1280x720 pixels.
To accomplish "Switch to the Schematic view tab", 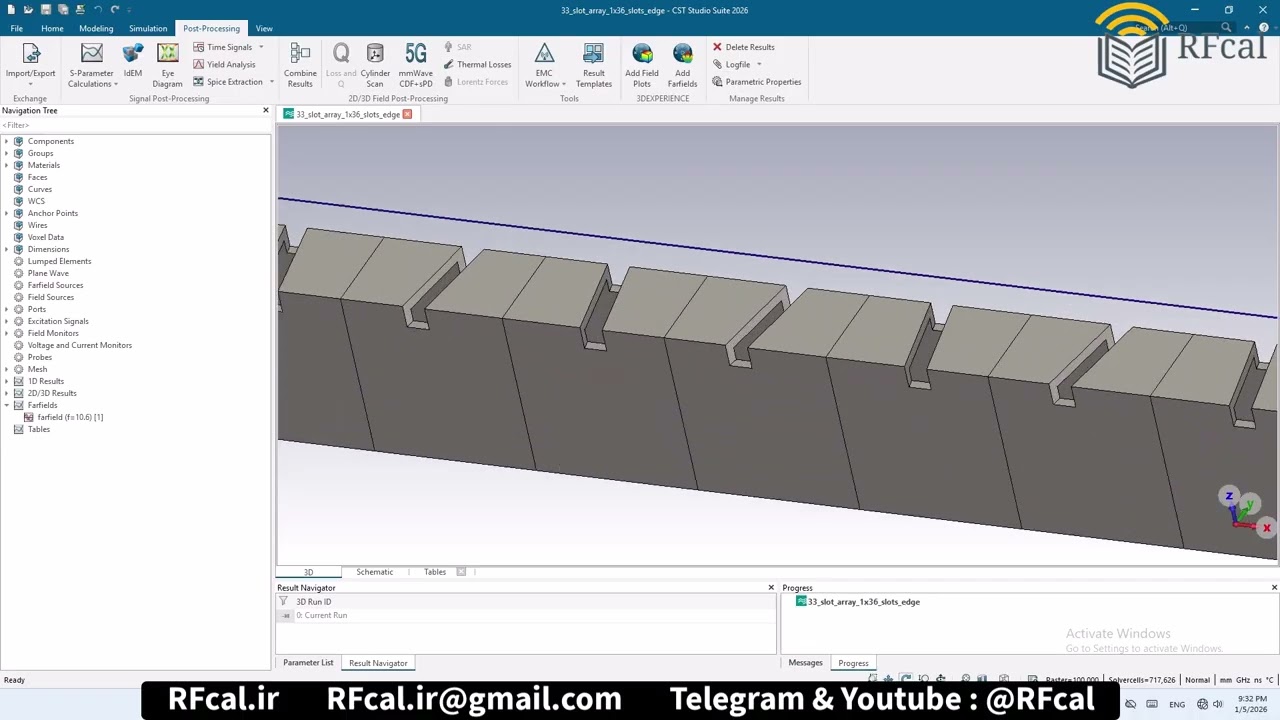I will pyautogui.click(x=375, y=572).
